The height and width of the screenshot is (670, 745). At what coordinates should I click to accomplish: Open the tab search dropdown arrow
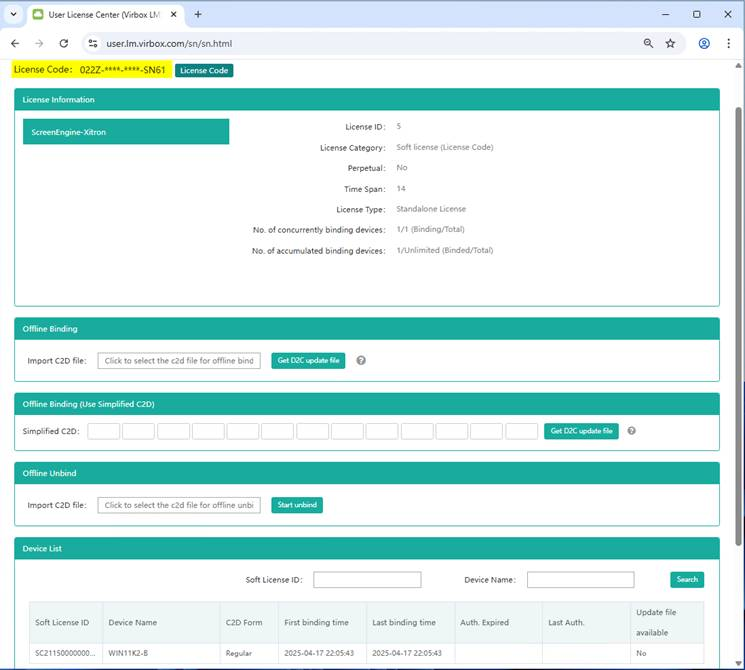13,14
